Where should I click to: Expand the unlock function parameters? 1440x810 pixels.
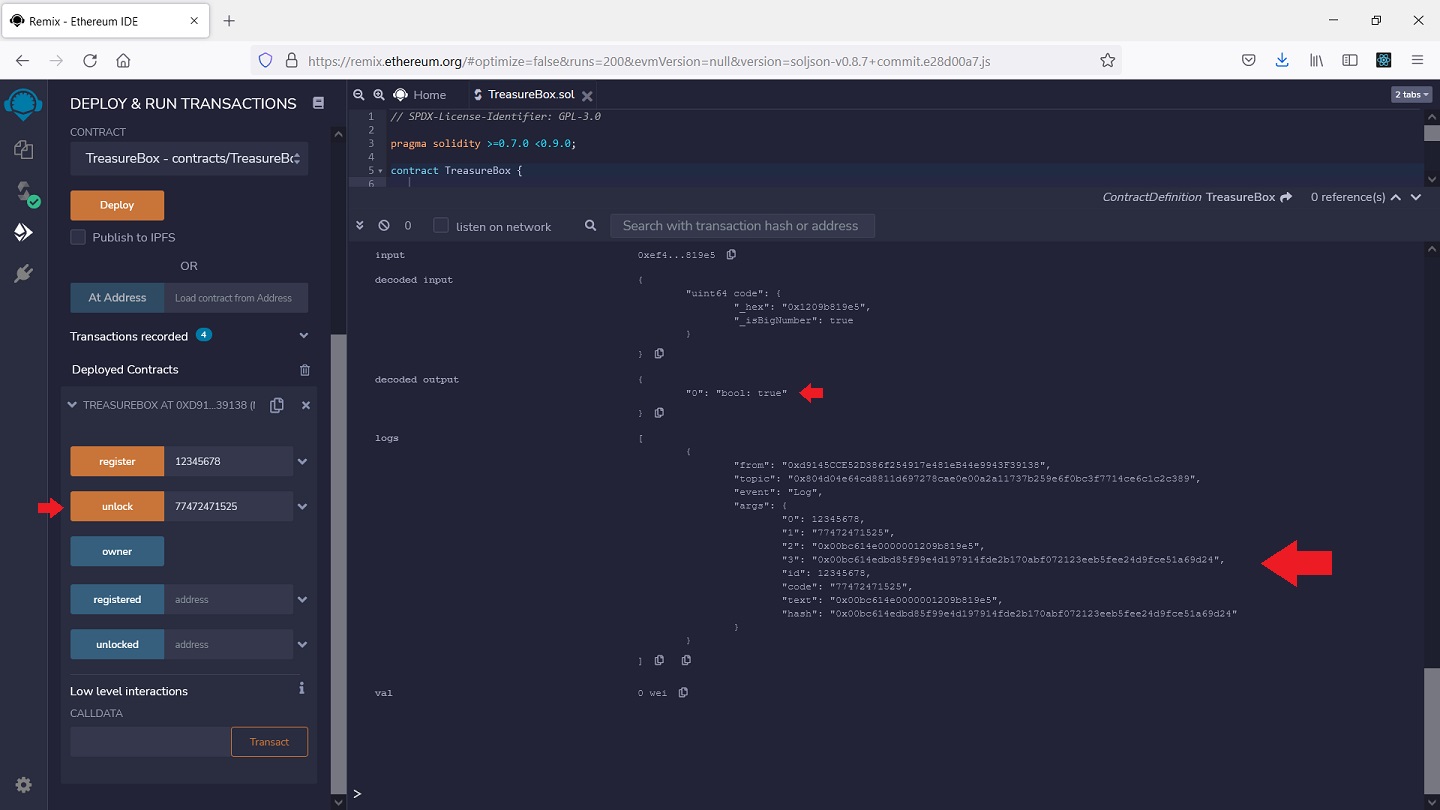coord(303,507)
